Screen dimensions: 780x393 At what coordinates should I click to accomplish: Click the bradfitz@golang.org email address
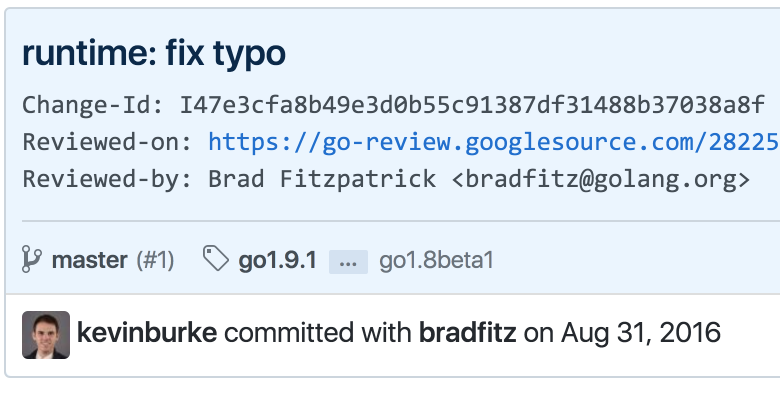click(x=600, y=179)
